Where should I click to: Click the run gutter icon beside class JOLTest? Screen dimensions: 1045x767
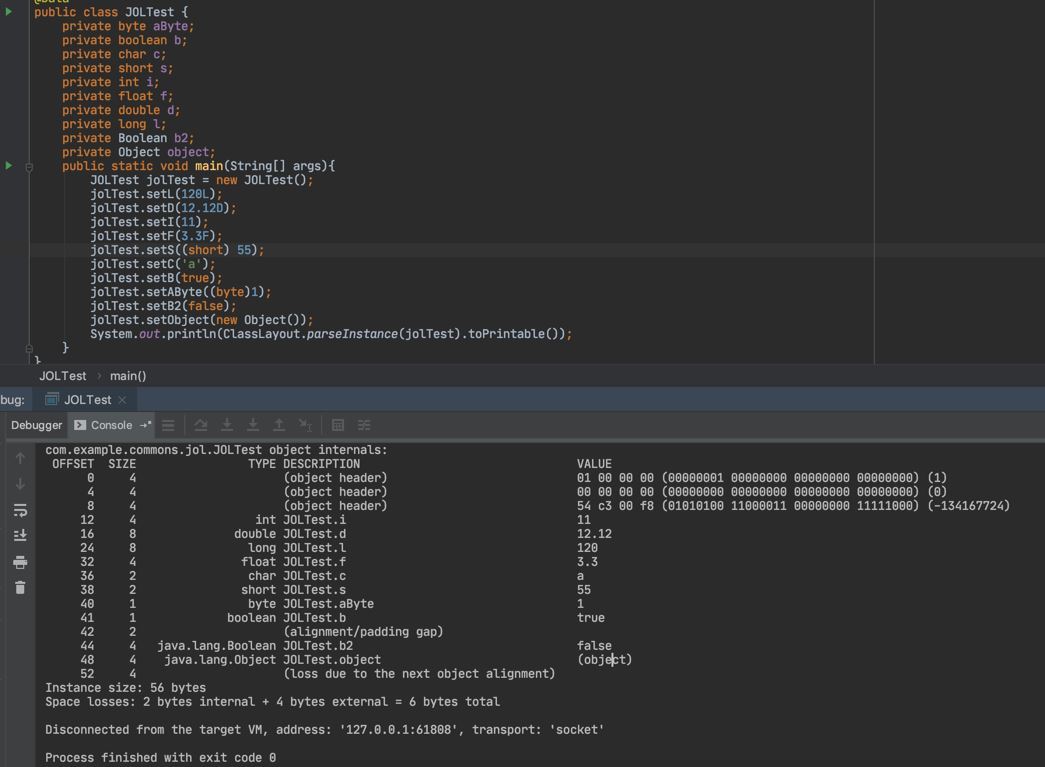pyautogui.click(x=9, y=12)
